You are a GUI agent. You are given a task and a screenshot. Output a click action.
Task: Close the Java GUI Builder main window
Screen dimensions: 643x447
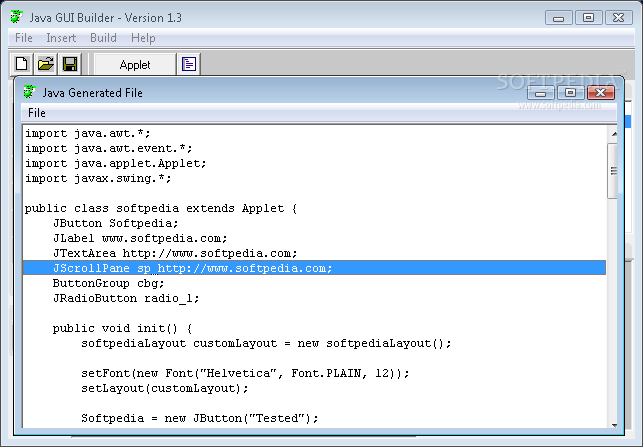point(618,18)
